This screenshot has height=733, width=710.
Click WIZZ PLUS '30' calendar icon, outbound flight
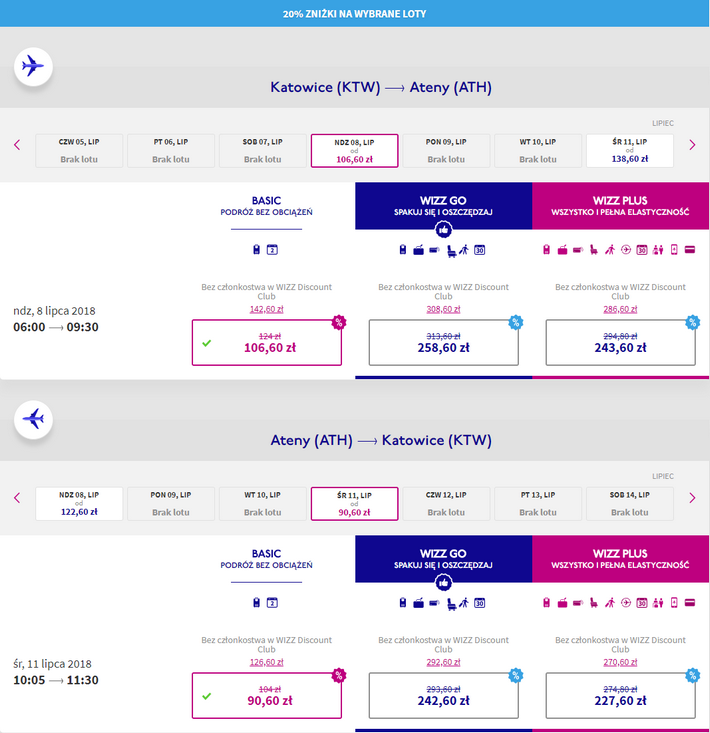tap(642, 250)
